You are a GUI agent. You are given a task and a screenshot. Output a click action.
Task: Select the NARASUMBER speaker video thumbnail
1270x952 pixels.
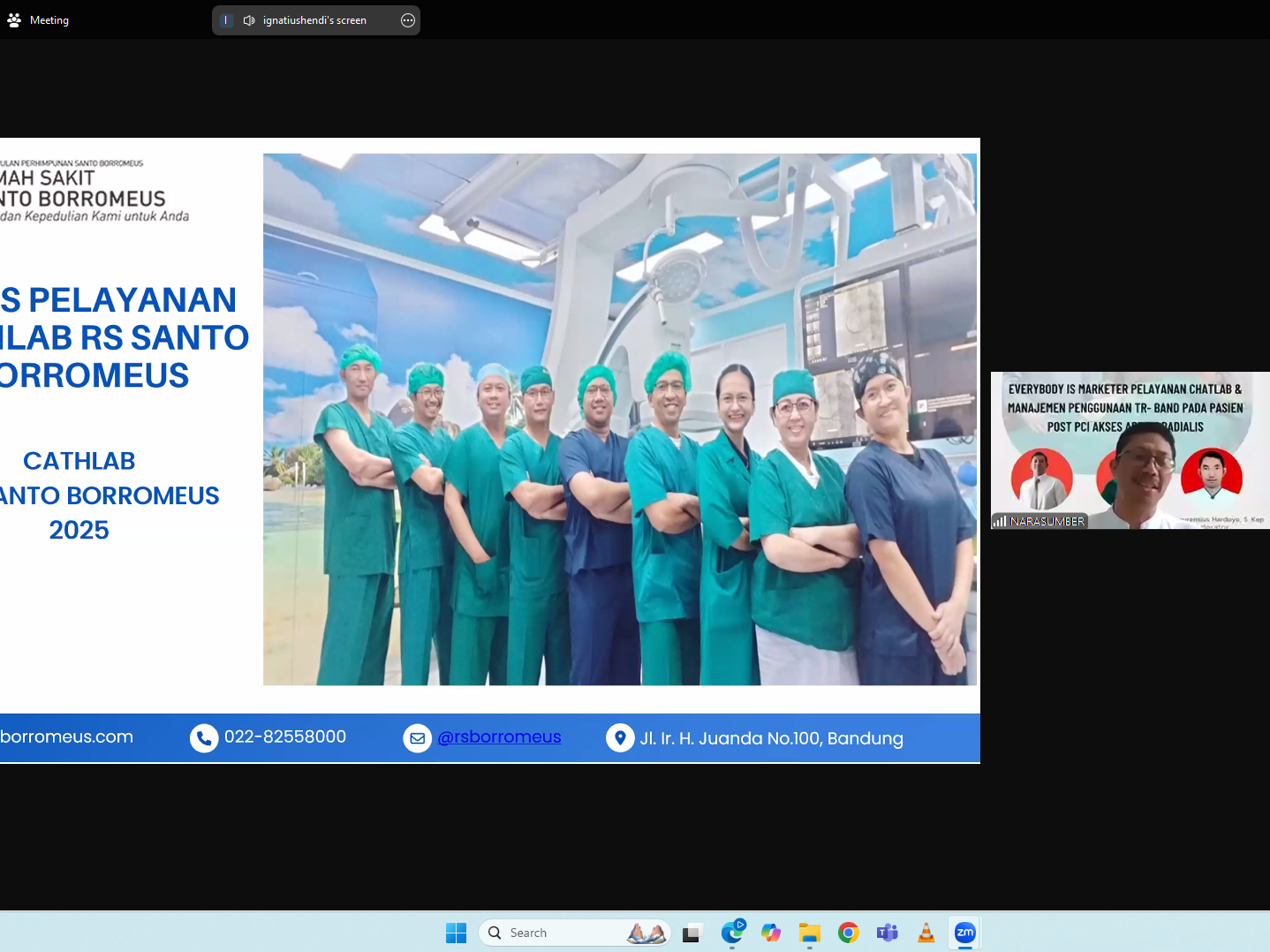(x=1130, y=450)
